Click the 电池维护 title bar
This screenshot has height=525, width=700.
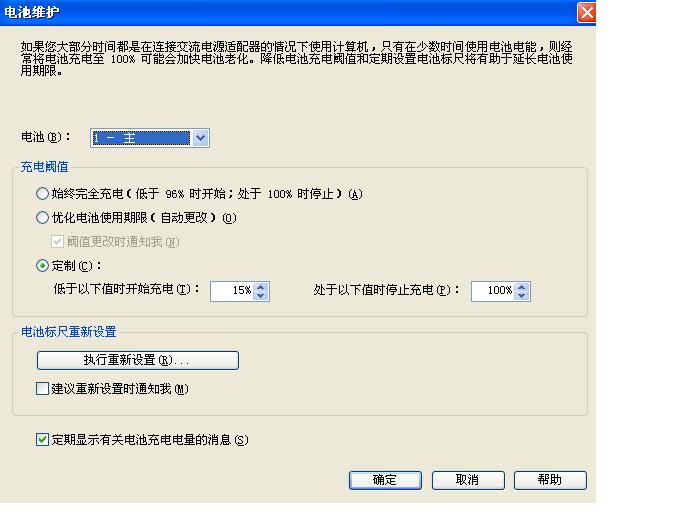coord(280,12)
